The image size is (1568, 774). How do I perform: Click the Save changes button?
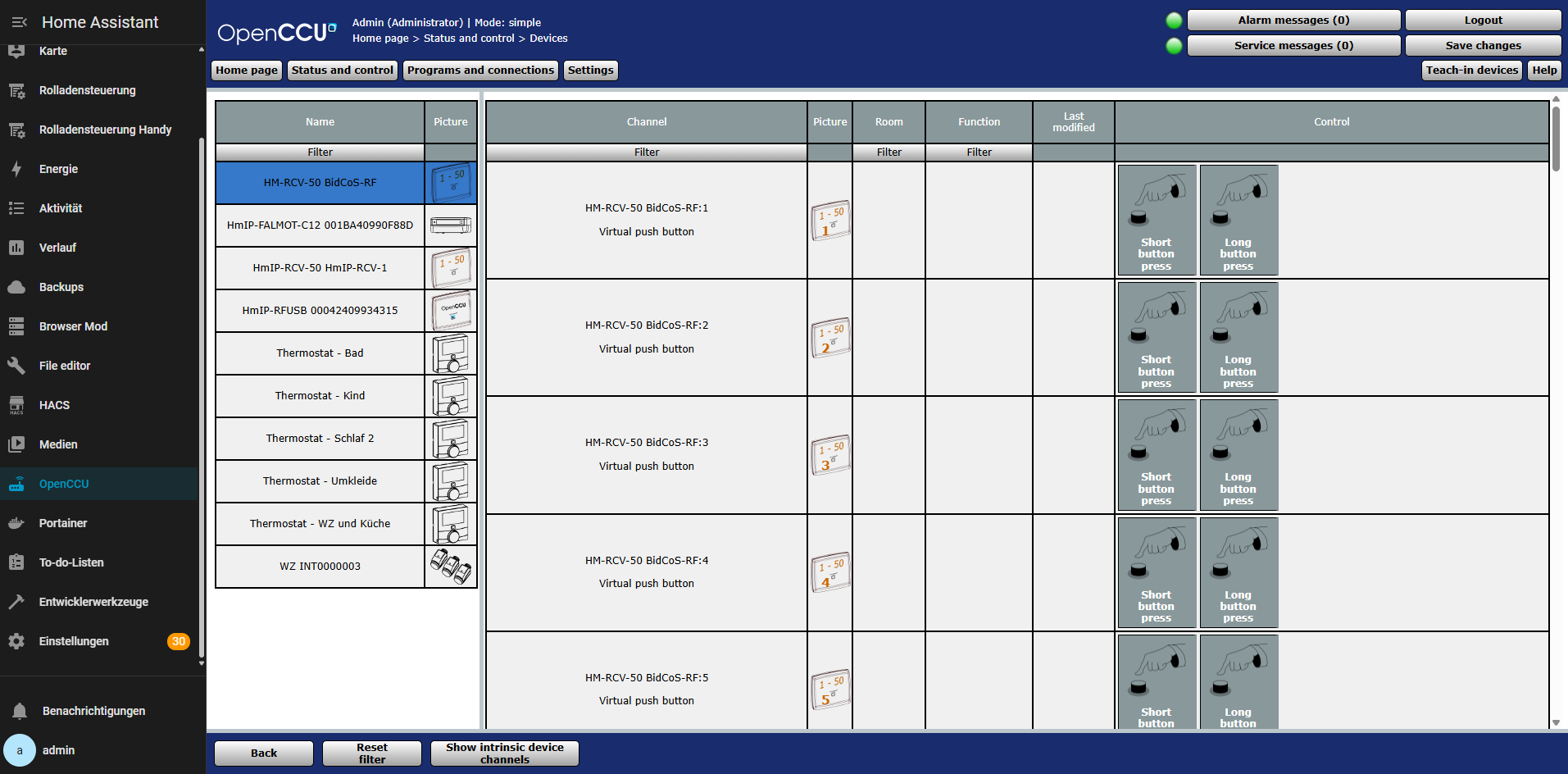tap(1483, 46)
